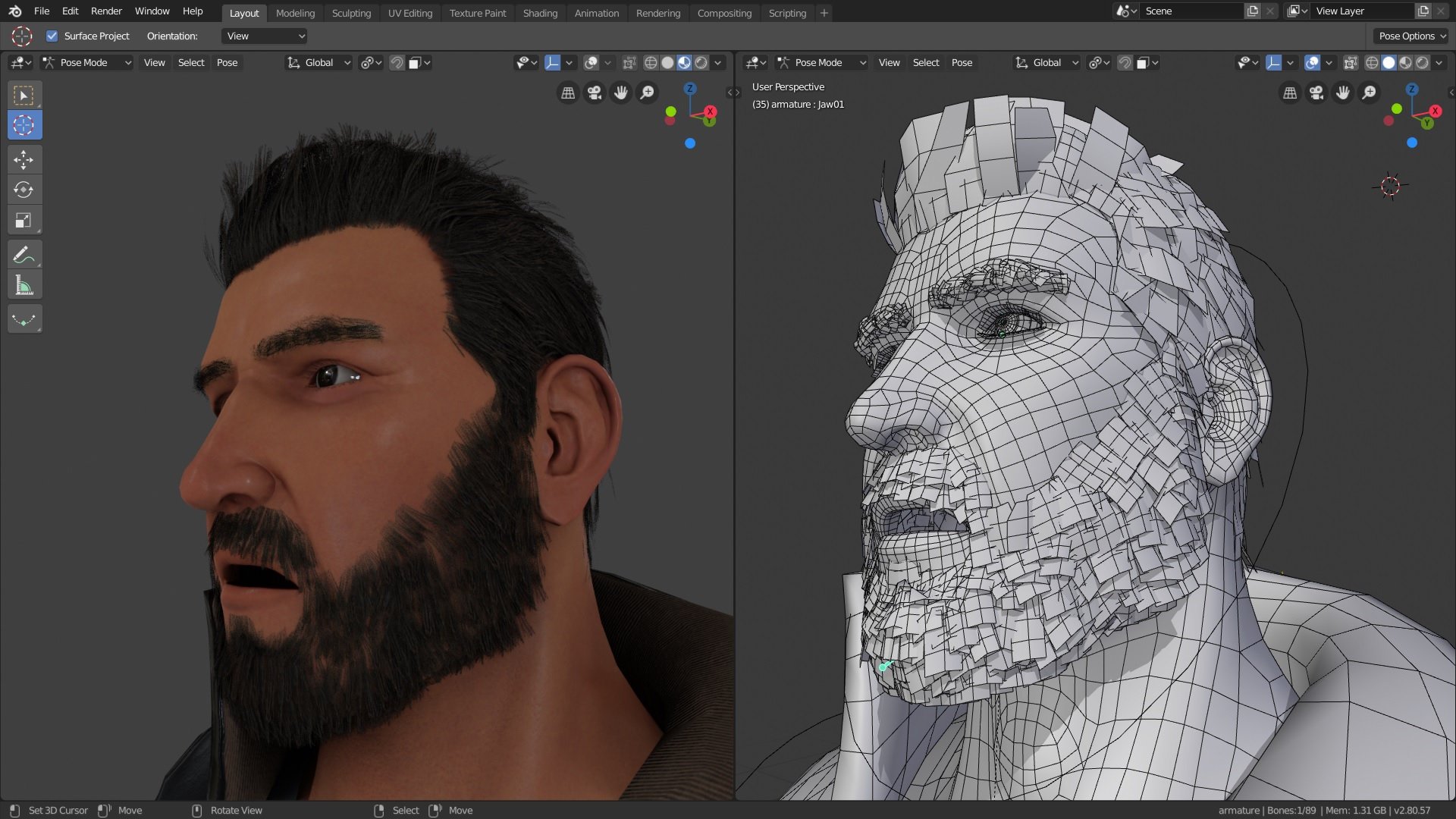The image size is (1456, 819).
Task: Click the Select button in header
Action: (x=191, y=62)
